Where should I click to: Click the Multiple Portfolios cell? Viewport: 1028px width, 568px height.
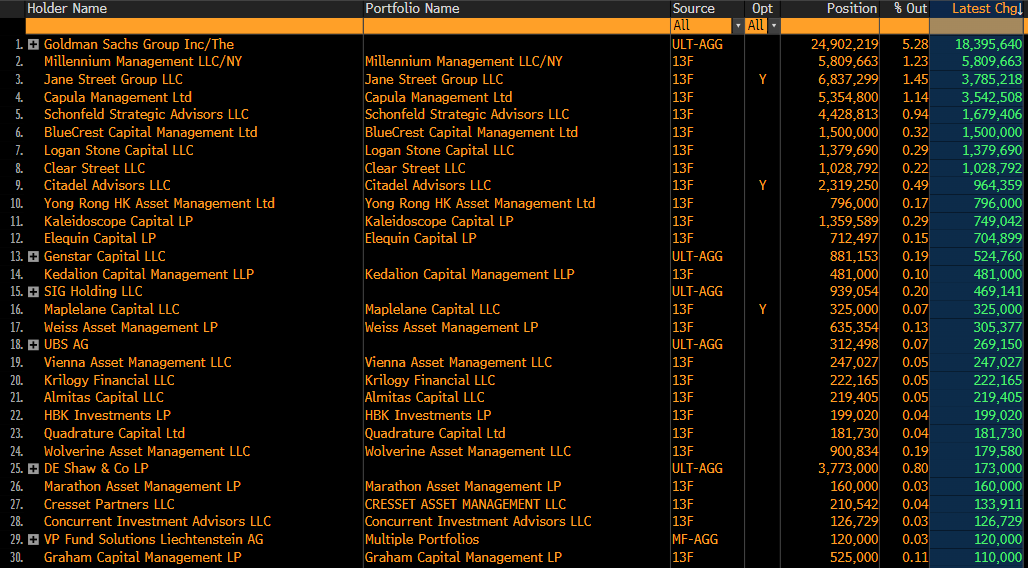(x=422, y=540)
